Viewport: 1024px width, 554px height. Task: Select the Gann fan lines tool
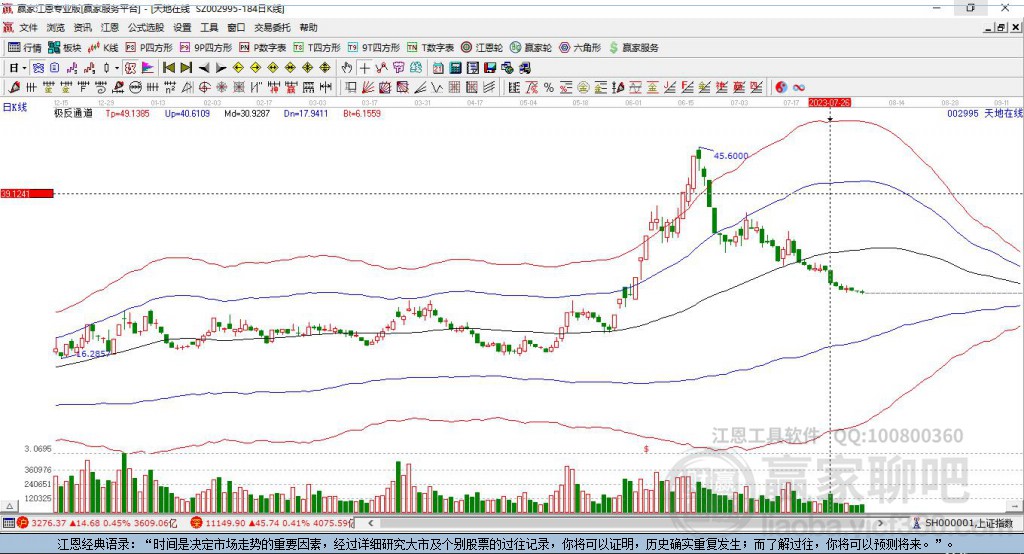coord(368,88)
